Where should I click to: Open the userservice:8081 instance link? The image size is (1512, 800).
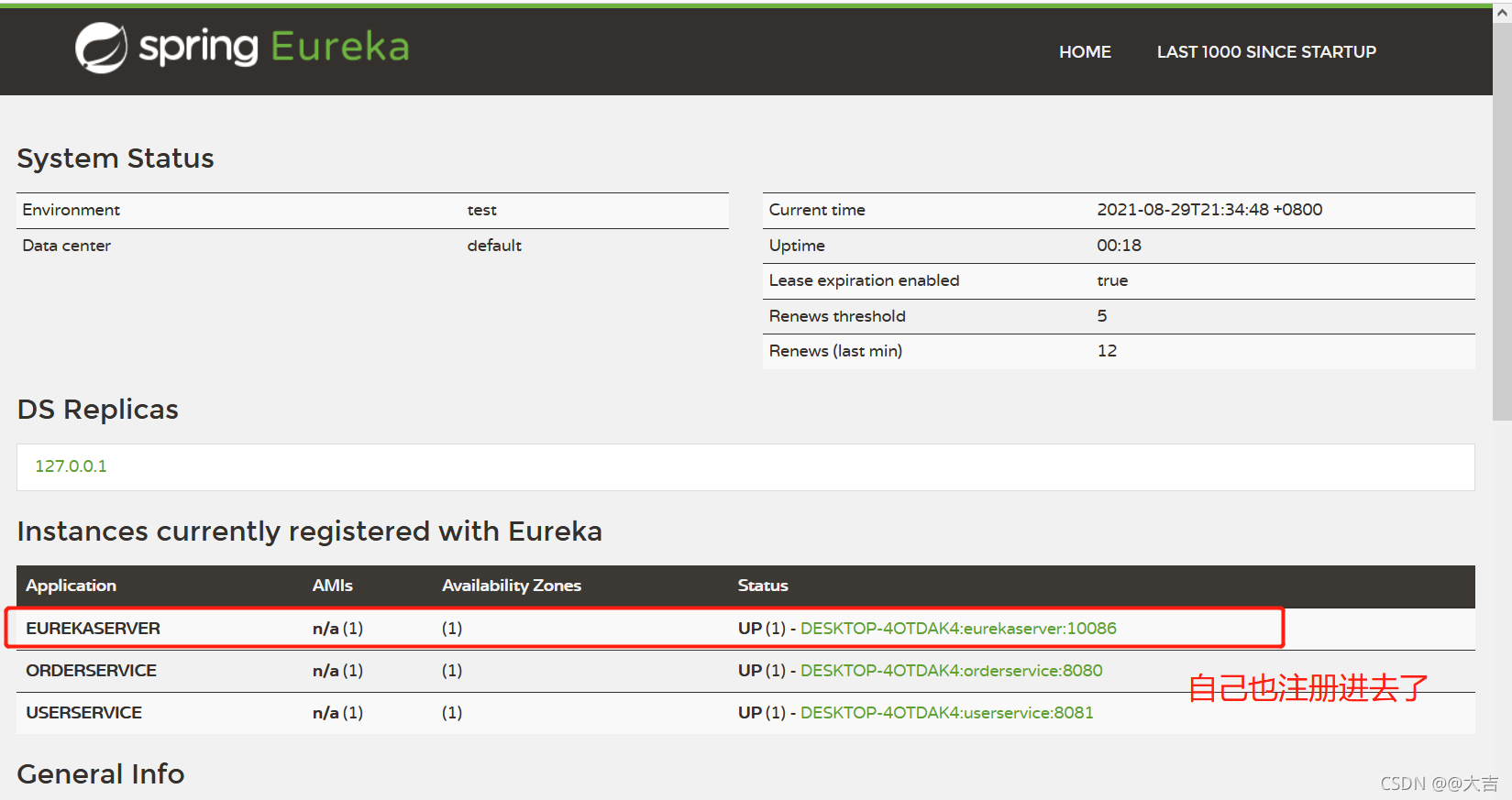click(x=946, y=713)
